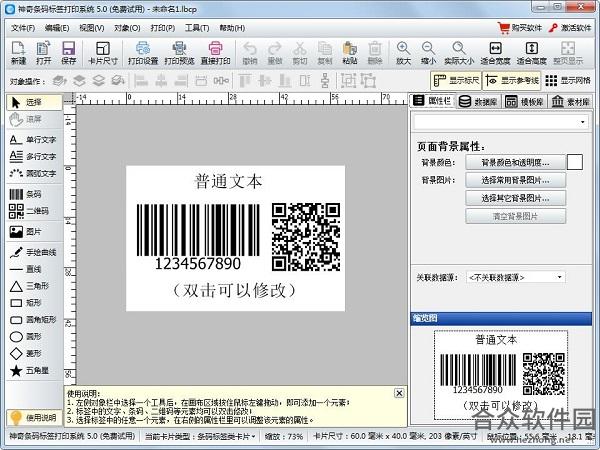Open the 对象(O) menu
The width and height of the screenshot is (600, 450).
tap(127, 28)
